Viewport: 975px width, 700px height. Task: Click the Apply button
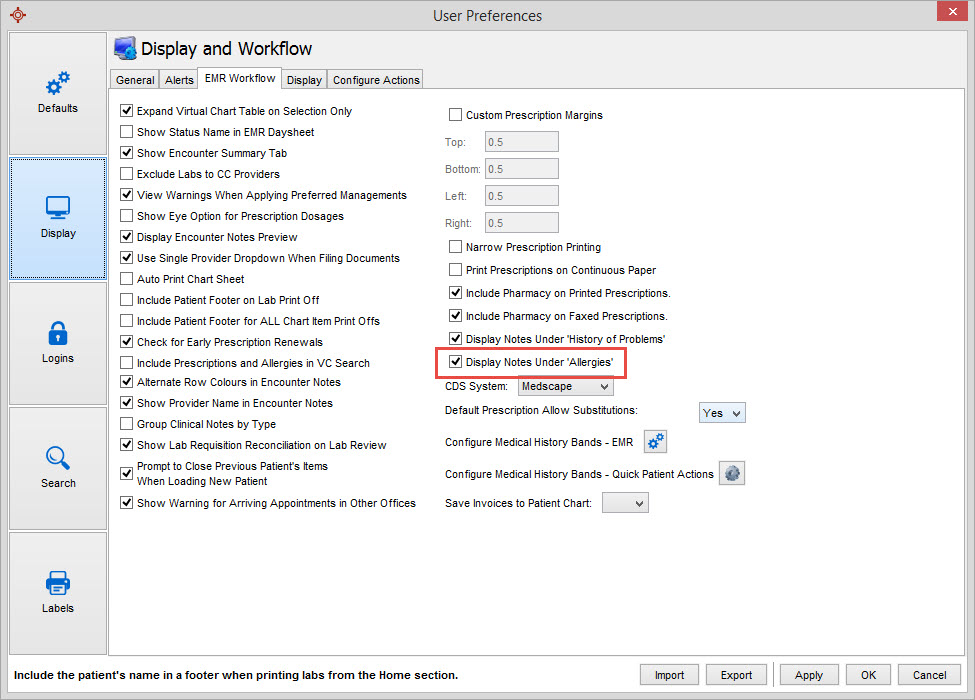pos(808,675)
